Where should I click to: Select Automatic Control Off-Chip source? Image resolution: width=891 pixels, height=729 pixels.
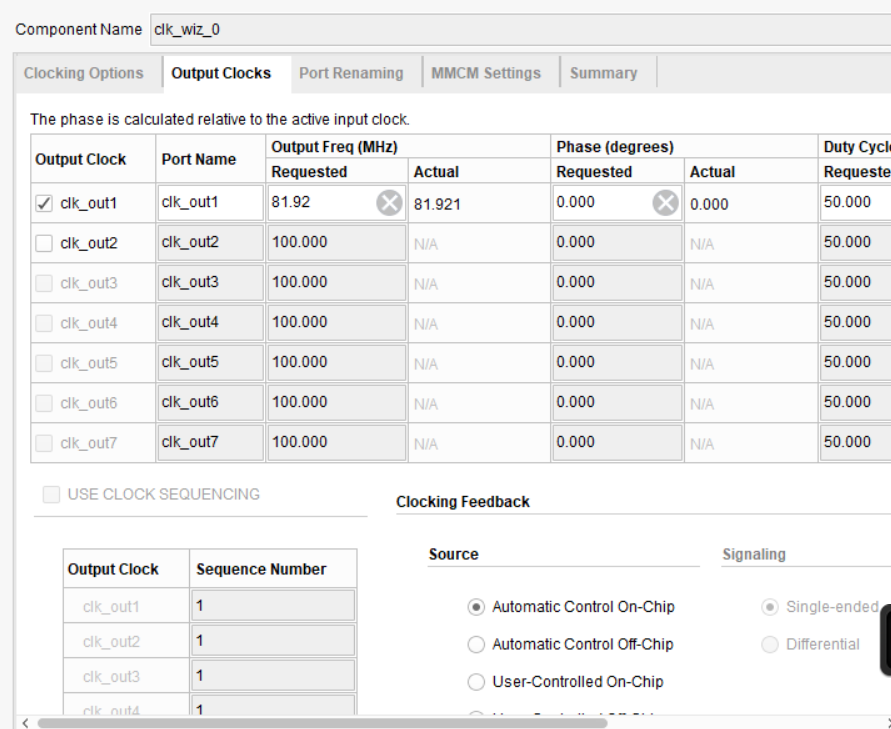(x=476, y=644)
